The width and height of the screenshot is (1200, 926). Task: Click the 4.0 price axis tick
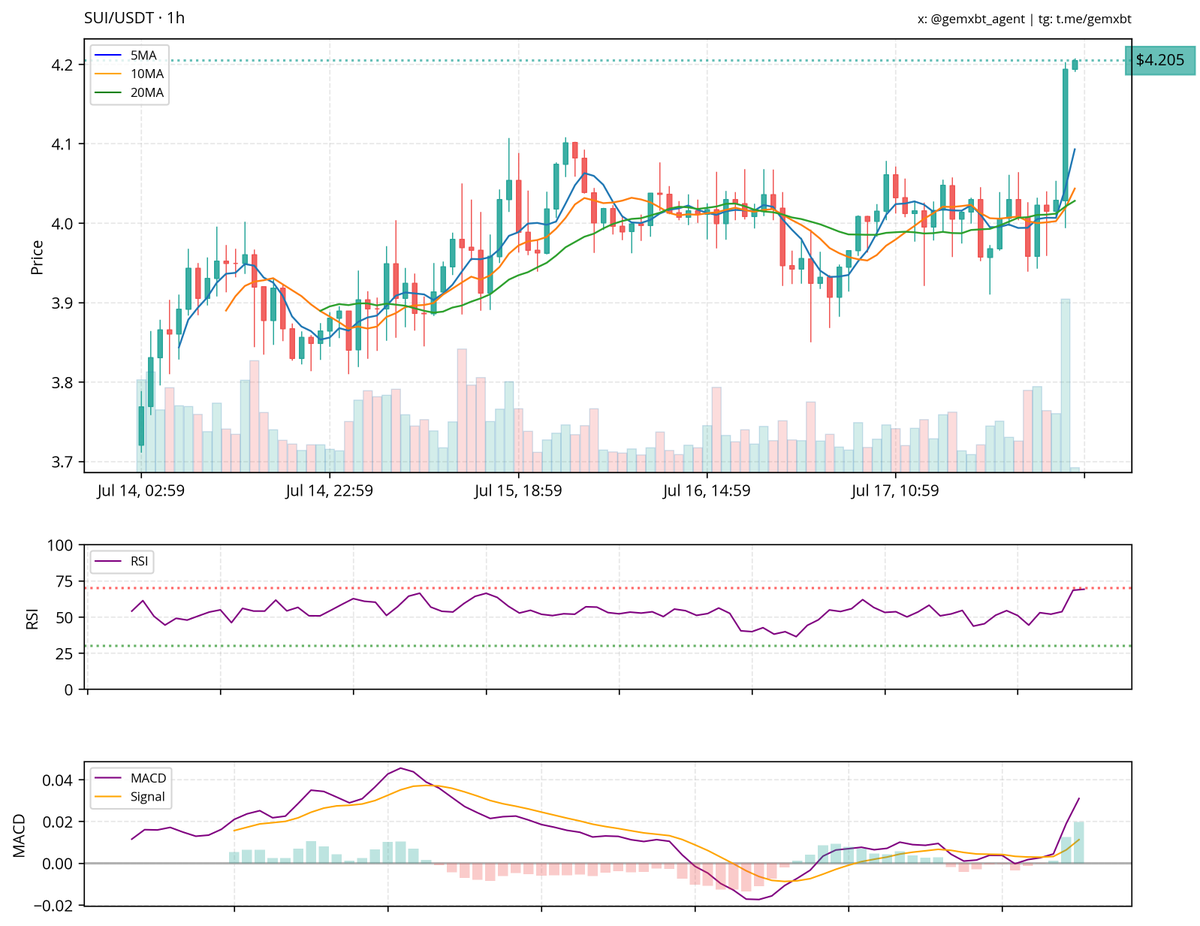[x=64, y=223]
